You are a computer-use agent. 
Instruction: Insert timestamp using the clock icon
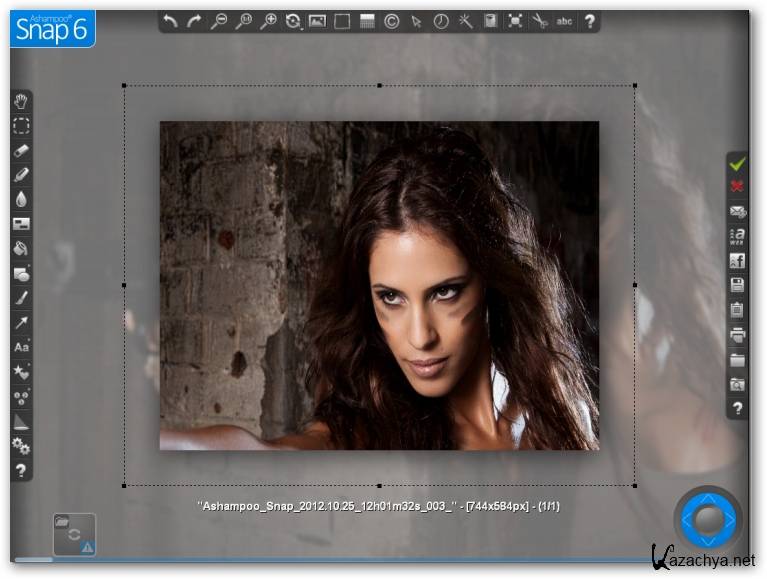(441, 21)
